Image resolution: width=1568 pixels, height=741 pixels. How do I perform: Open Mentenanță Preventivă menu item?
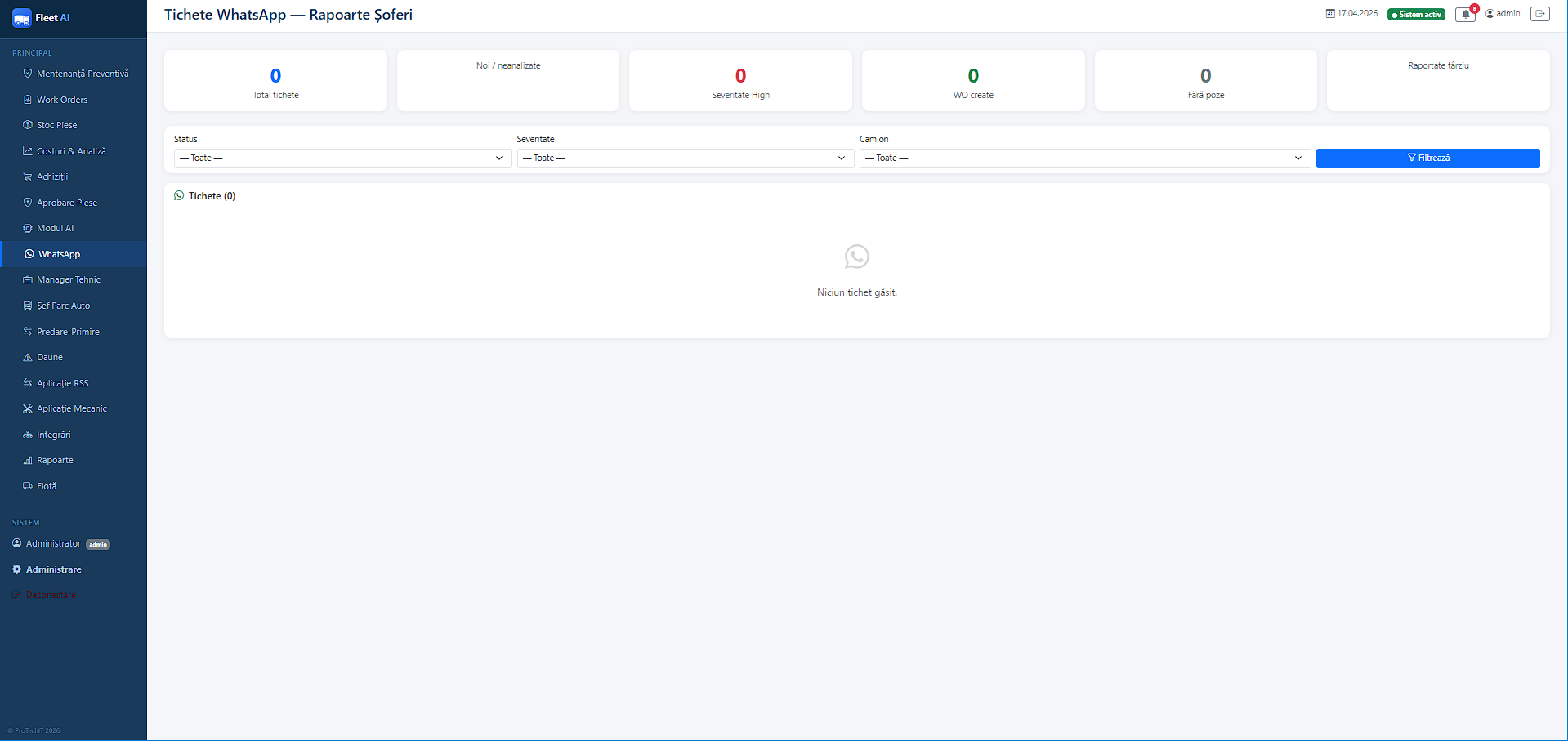coord(74,74)
